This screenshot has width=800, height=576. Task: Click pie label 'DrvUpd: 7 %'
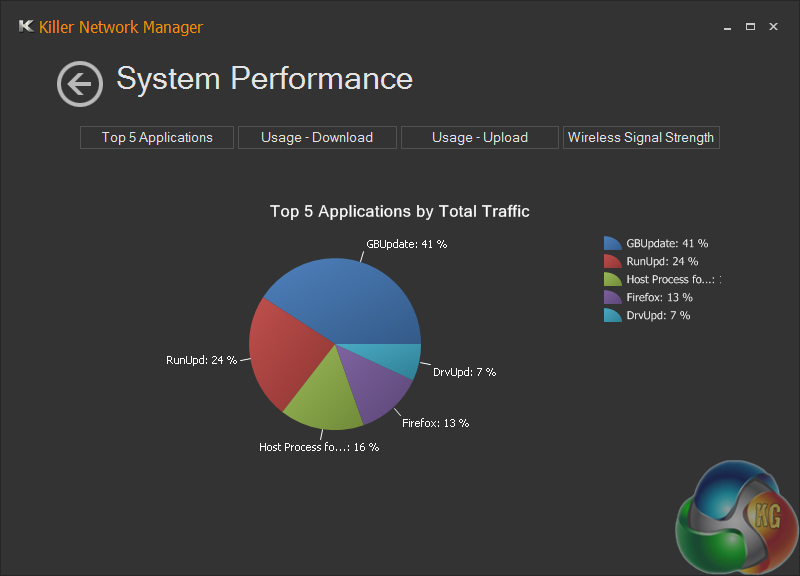[x=464, y=372]
